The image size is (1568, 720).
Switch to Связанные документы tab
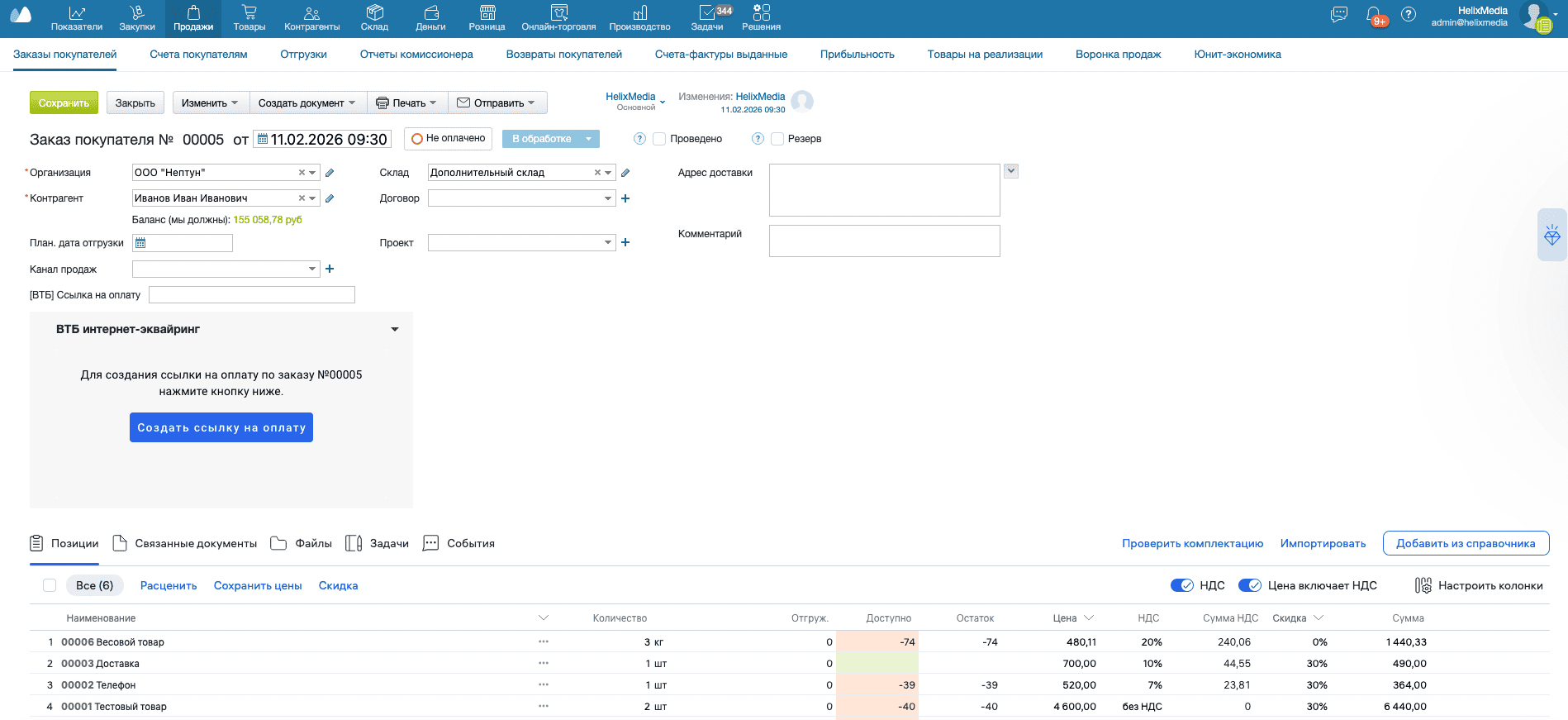pos(186,543)
